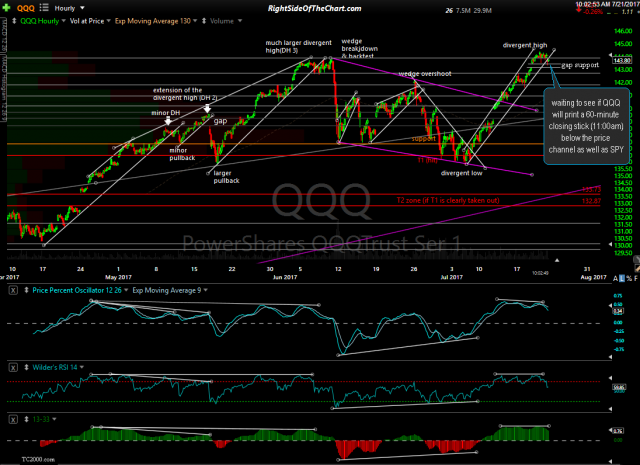The width and height of the screenshot is (640, 465).
Task: Click the 133.73 red price label
Action: click(x=591, y=190)
